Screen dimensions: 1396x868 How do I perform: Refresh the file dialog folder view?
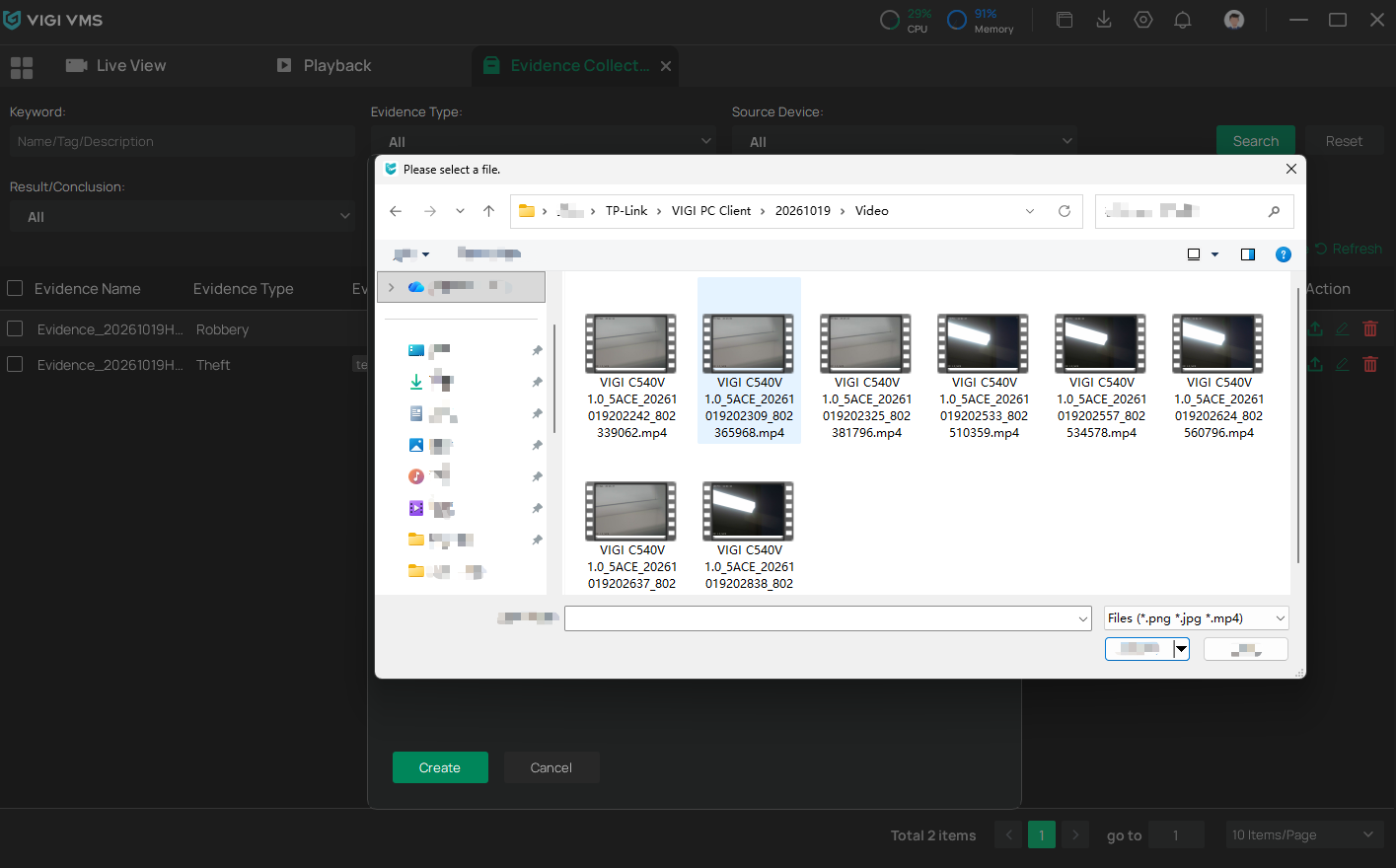[x=1065, y=211]
